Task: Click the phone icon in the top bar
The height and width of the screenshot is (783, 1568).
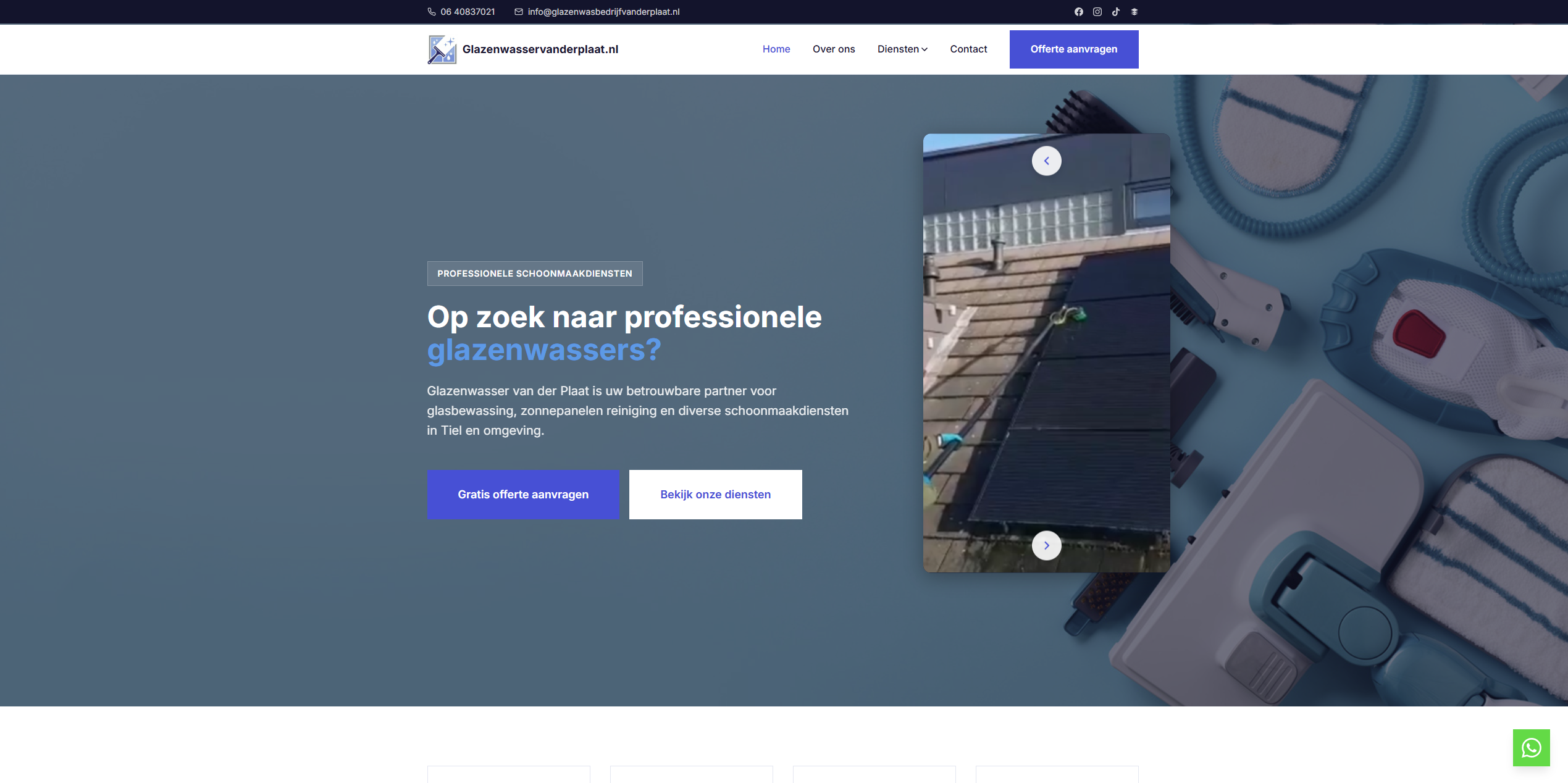Action: coord(432,11)
